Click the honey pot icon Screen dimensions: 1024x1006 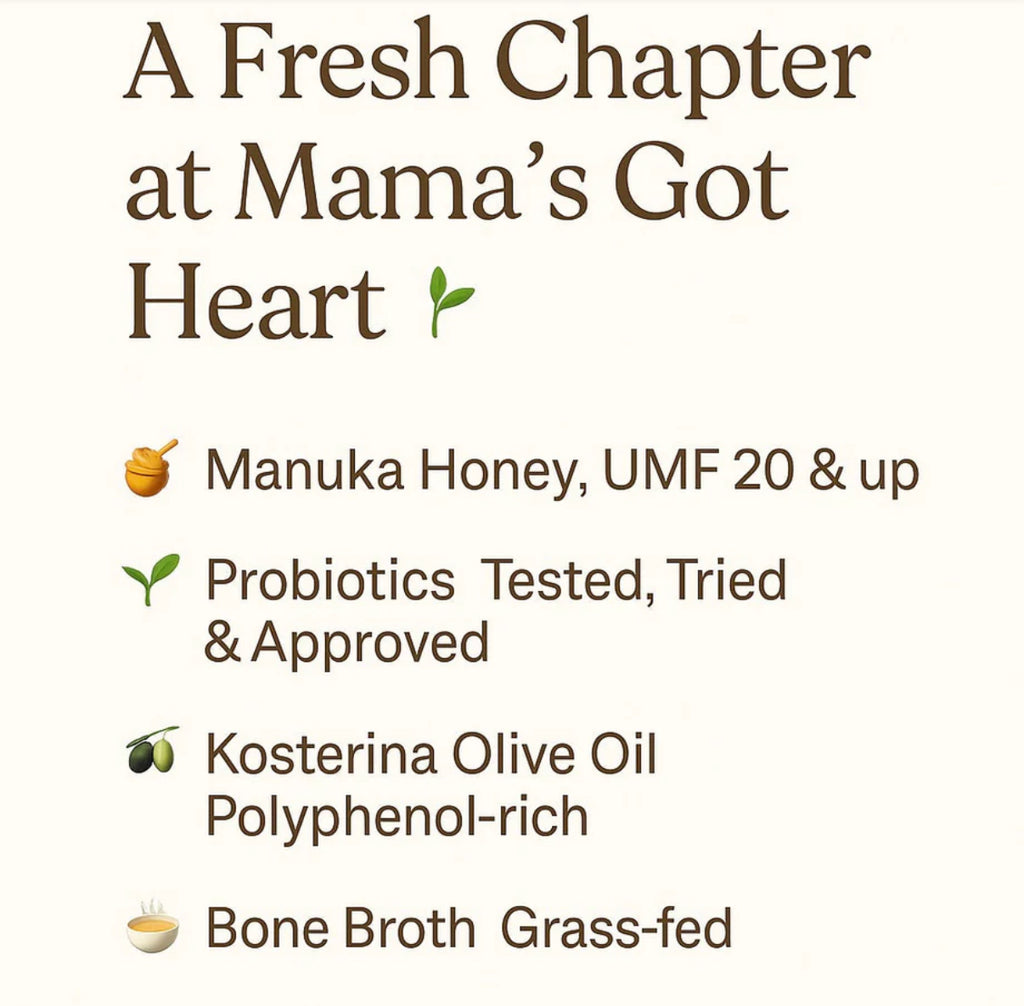tap(151, 468)
